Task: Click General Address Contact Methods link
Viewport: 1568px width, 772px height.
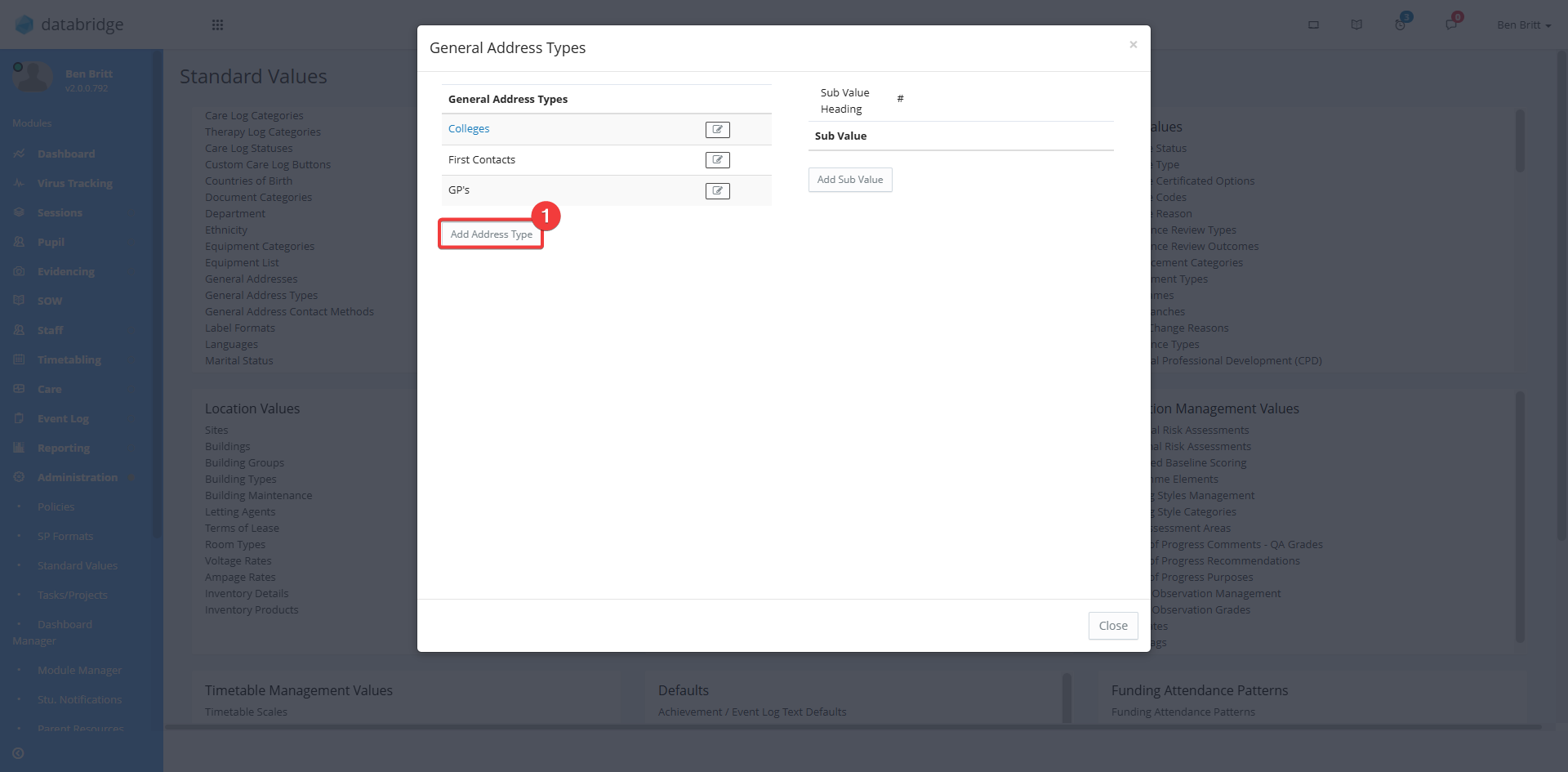Action: (x=289, y=312)
